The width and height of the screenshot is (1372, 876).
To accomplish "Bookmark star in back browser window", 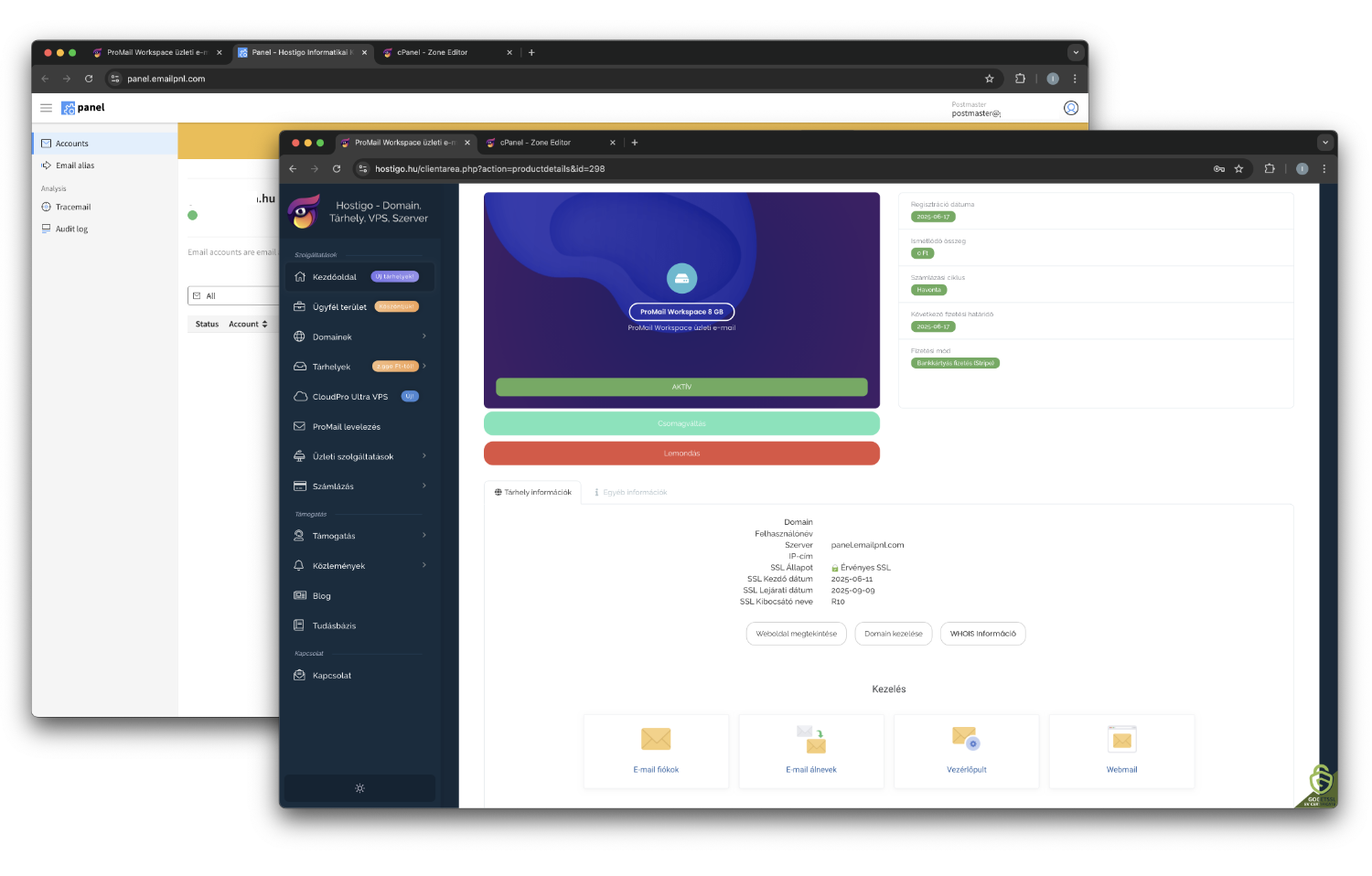I will click(x=989, y=79).
